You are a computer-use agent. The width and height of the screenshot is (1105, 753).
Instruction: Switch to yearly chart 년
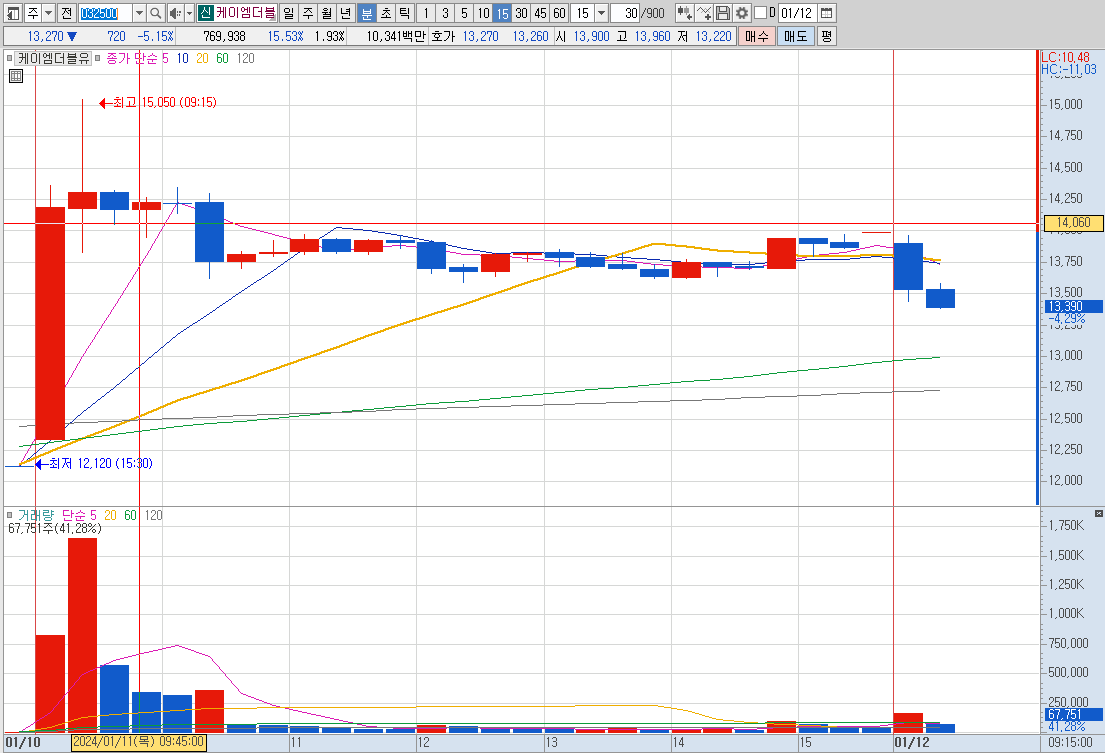pyautogui.click(x=346, y=13)
